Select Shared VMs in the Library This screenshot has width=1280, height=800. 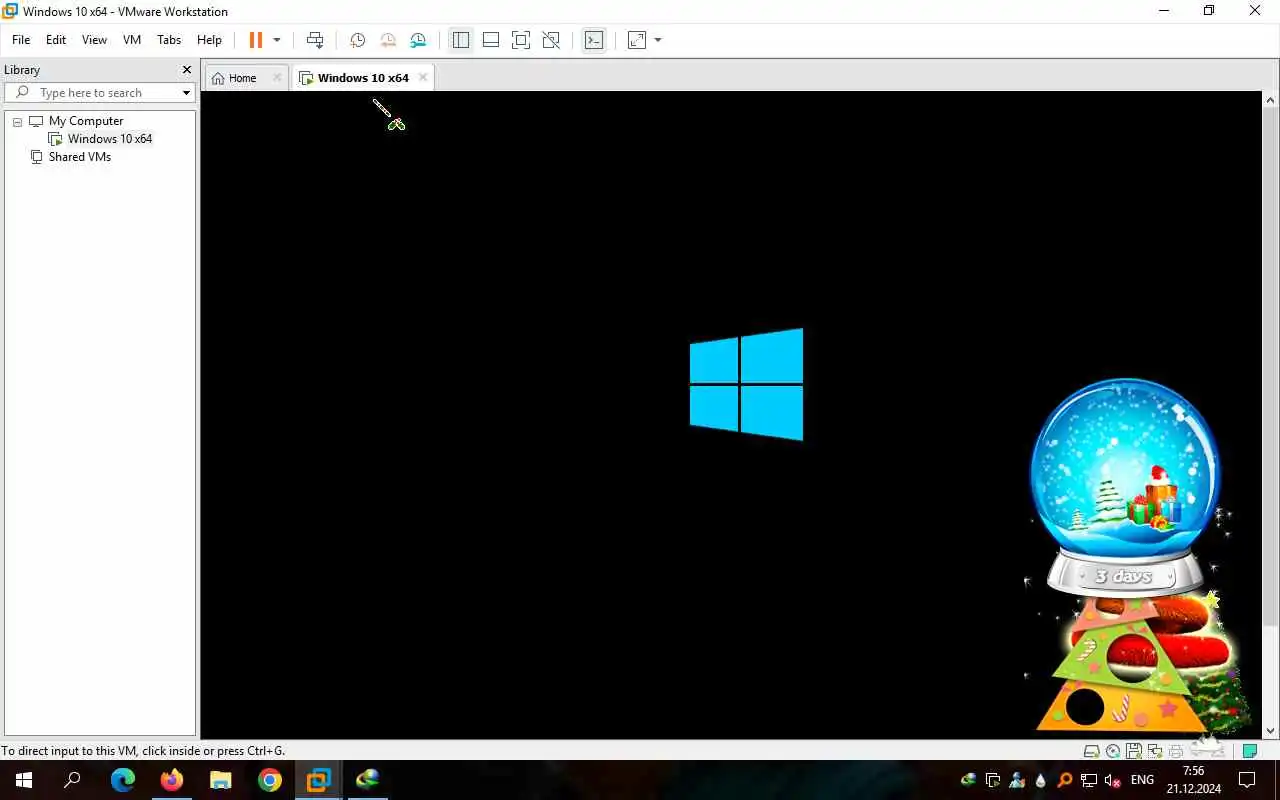point(80,157)
